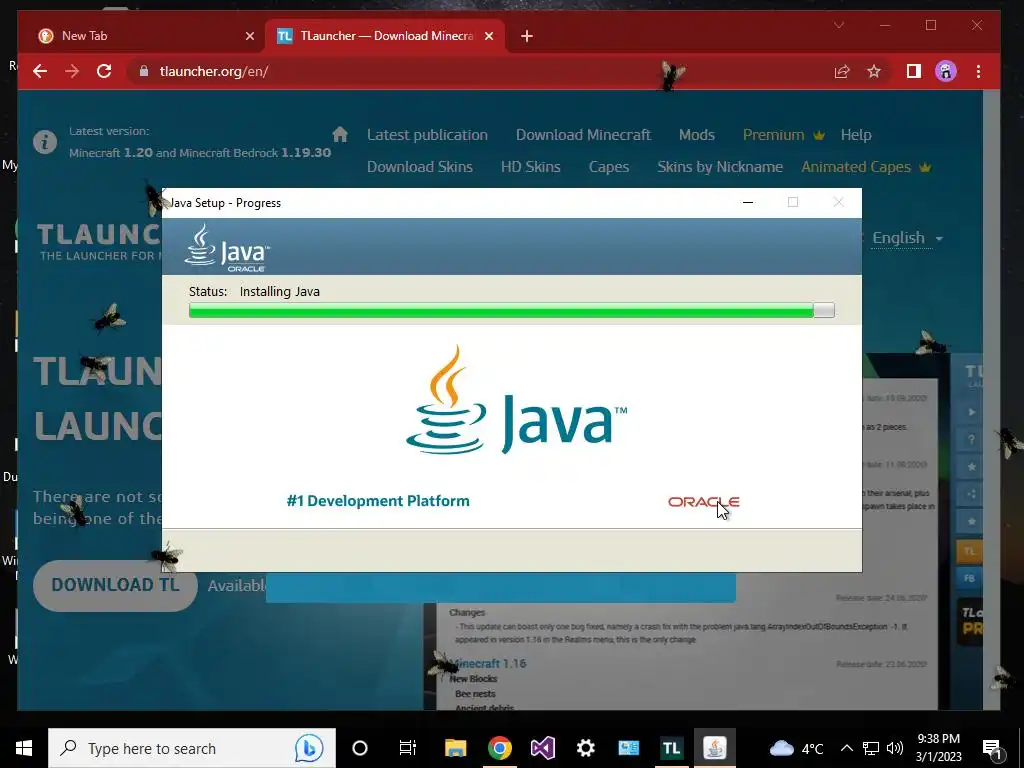The width and height of the screenshot is (1024, 768).
Task: Open Skins by Nickname link
Action: (x=720, y=167)
